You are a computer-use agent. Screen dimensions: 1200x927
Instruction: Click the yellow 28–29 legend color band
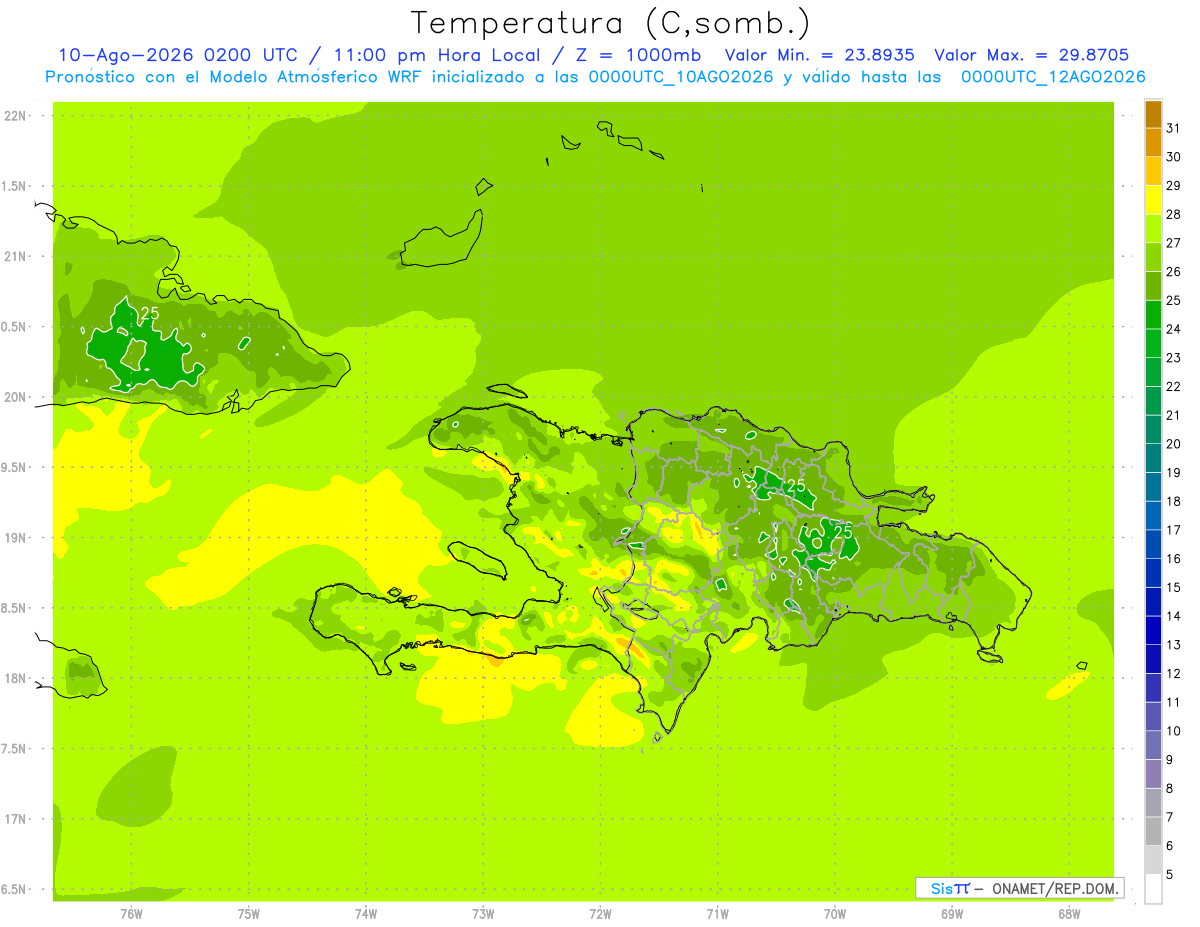pos(1153,200)
